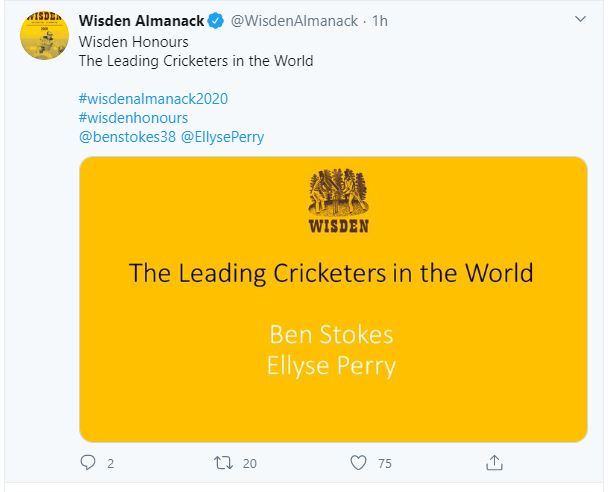The height and width of the screenshot is (492, 613).
Task: Open the @WisdenAlmanack handle
Action: pyautogui.click(x=294, y=21)
